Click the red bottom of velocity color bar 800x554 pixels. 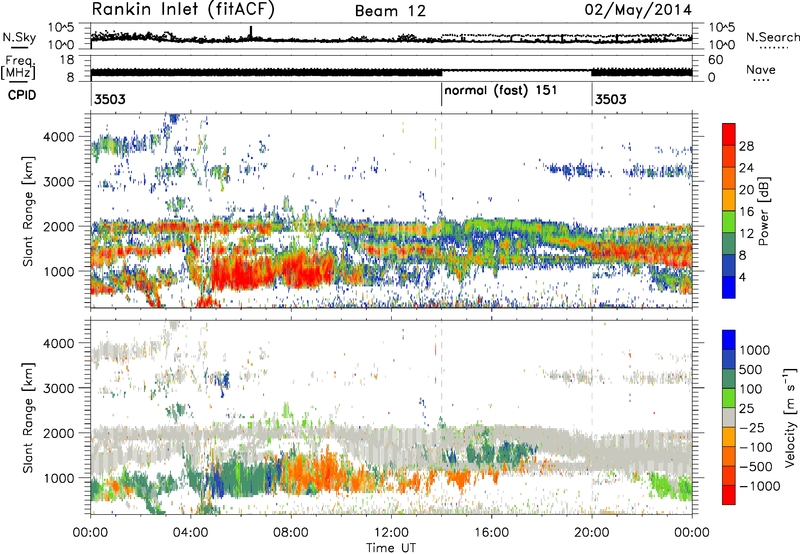(729, 495)
